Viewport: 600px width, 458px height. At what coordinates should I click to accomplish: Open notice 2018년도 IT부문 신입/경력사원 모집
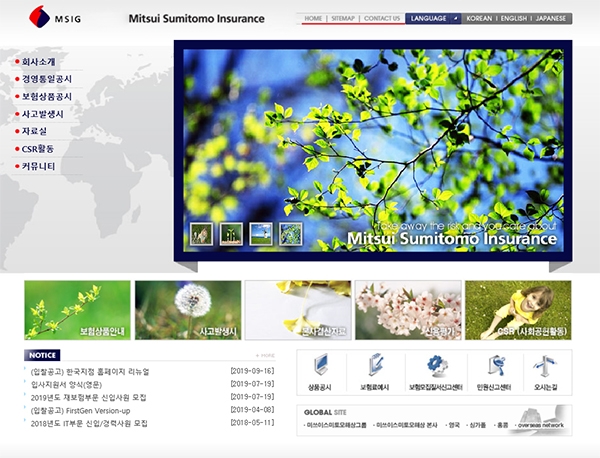89,424
